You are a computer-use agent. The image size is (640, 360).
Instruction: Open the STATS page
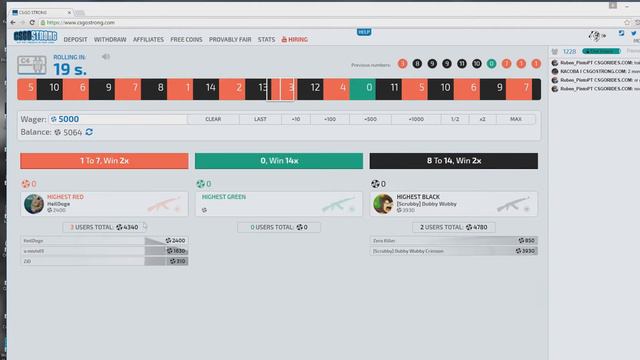(x=267, y=40)
